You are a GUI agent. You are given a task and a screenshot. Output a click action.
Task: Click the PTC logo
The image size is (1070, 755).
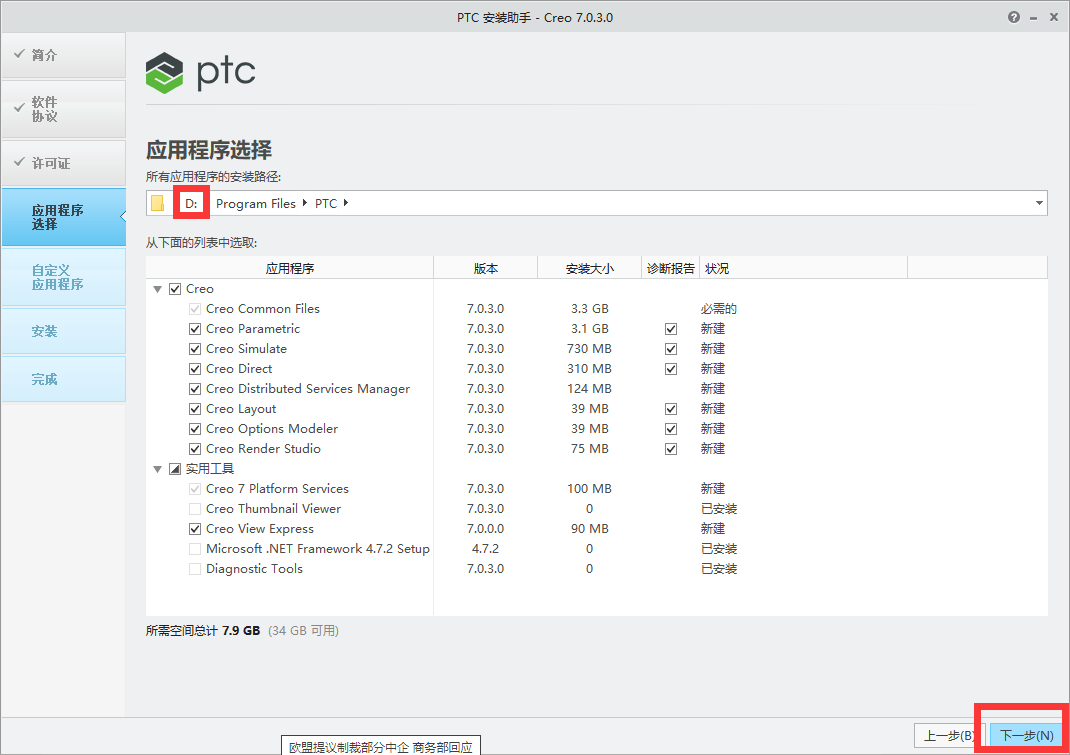[200, 72]
